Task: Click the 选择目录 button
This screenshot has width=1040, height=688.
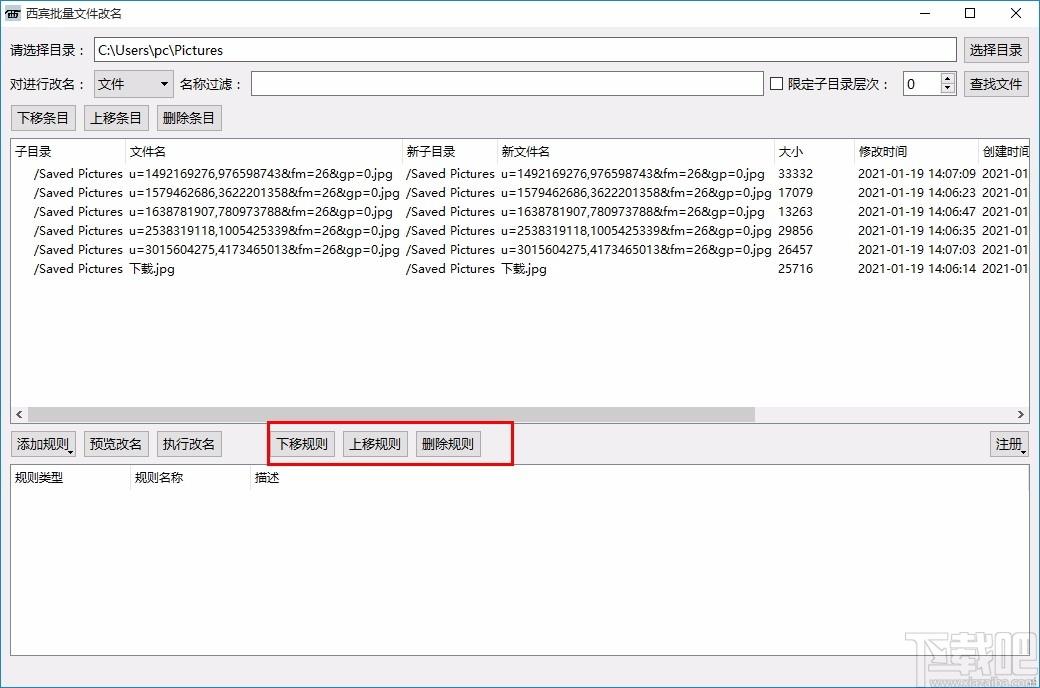Action: [996, 50]
